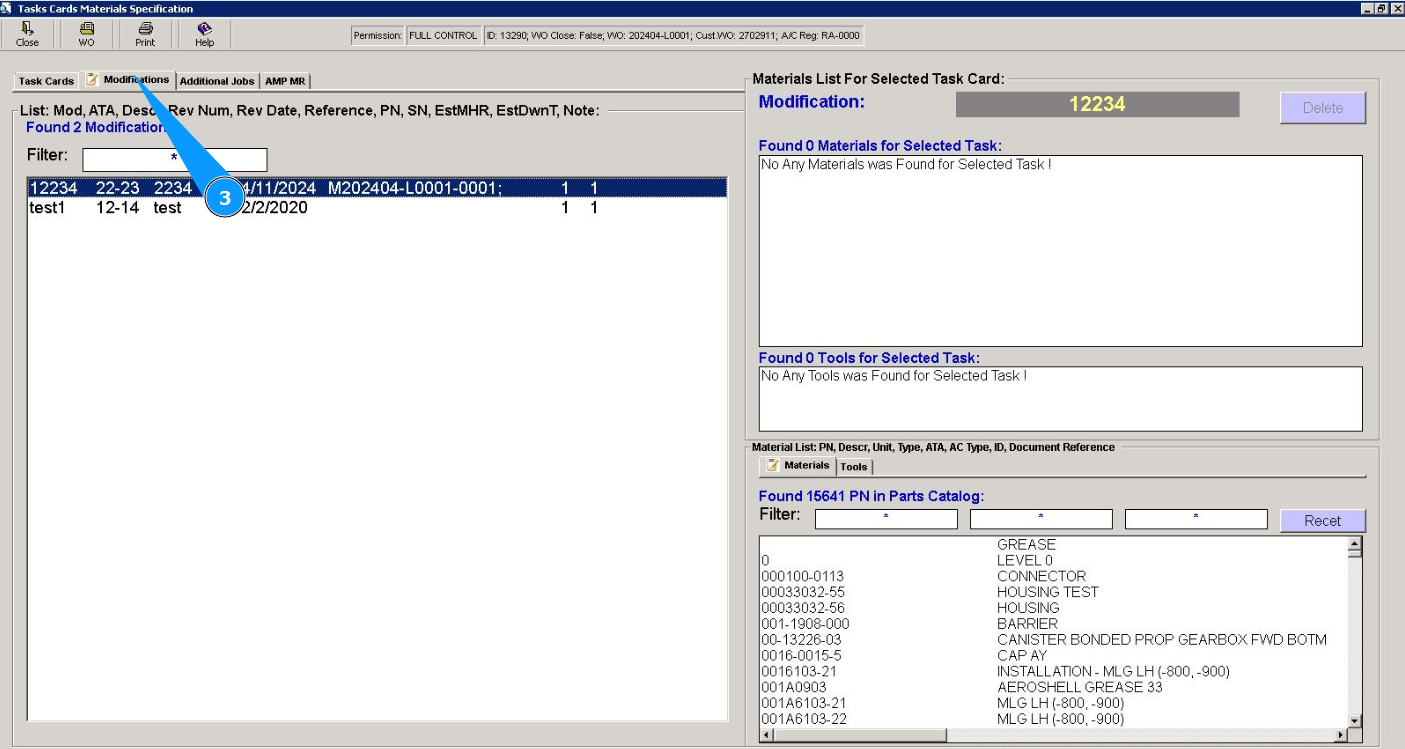Switch to the Task Cards tab
The image size is (1405, 749).
46,81
